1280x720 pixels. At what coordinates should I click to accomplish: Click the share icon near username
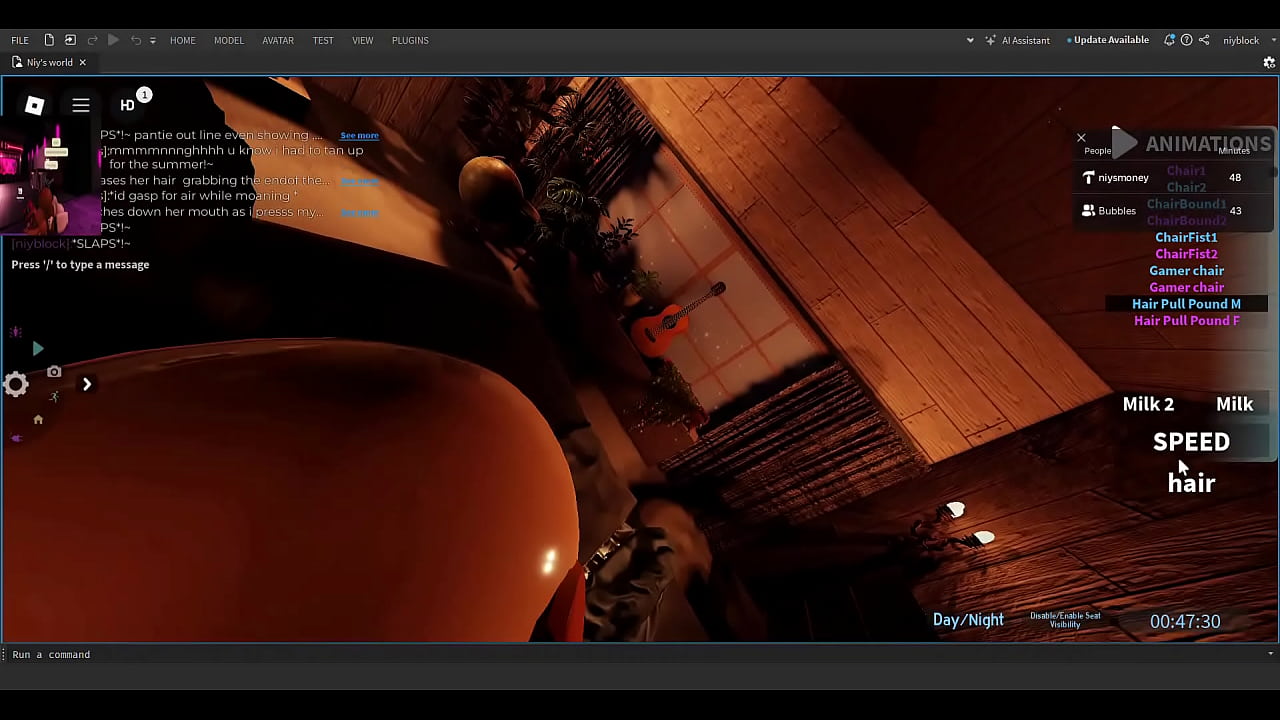tap(1204, 40)
